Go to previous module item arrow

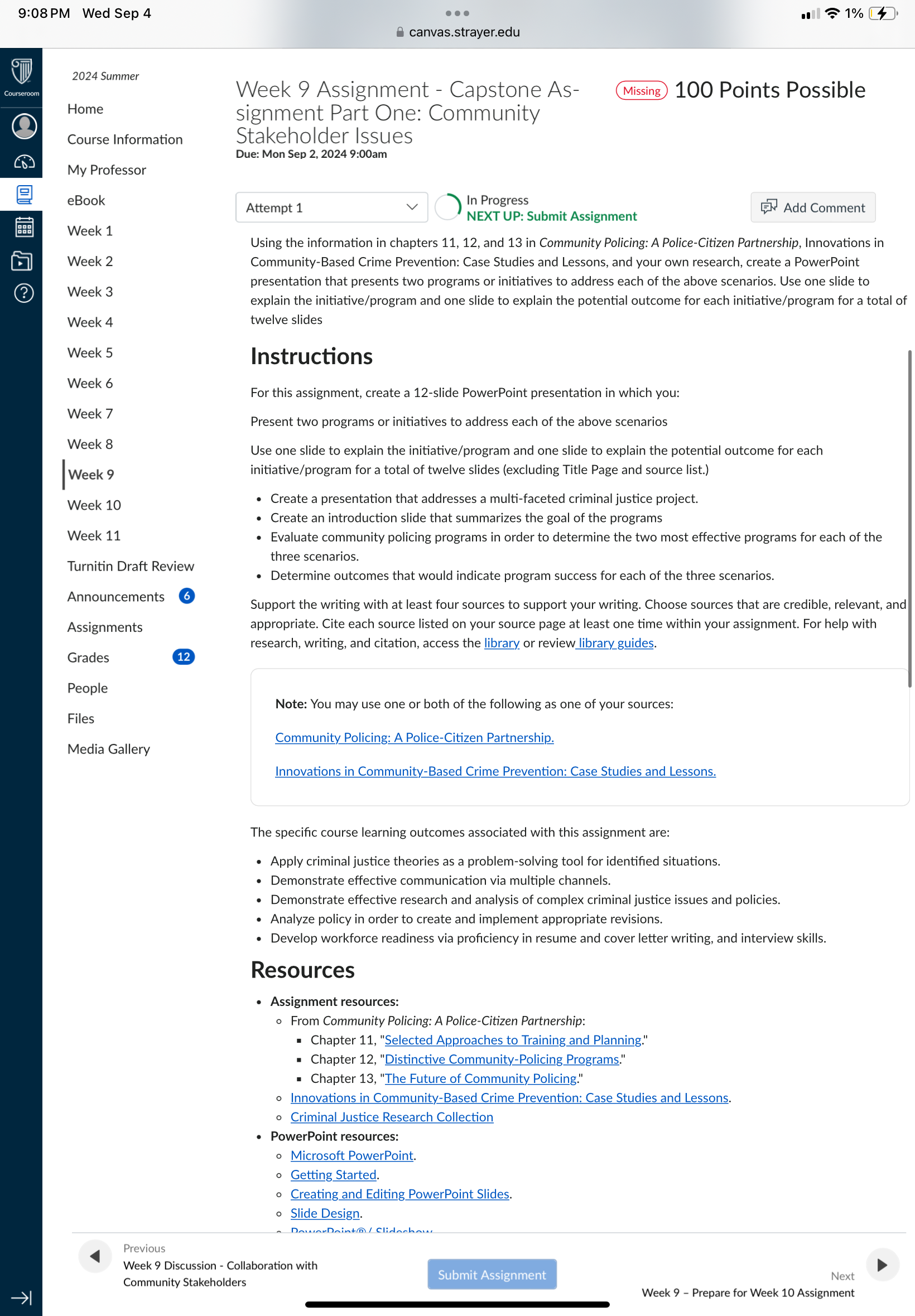click(95, 1256)
